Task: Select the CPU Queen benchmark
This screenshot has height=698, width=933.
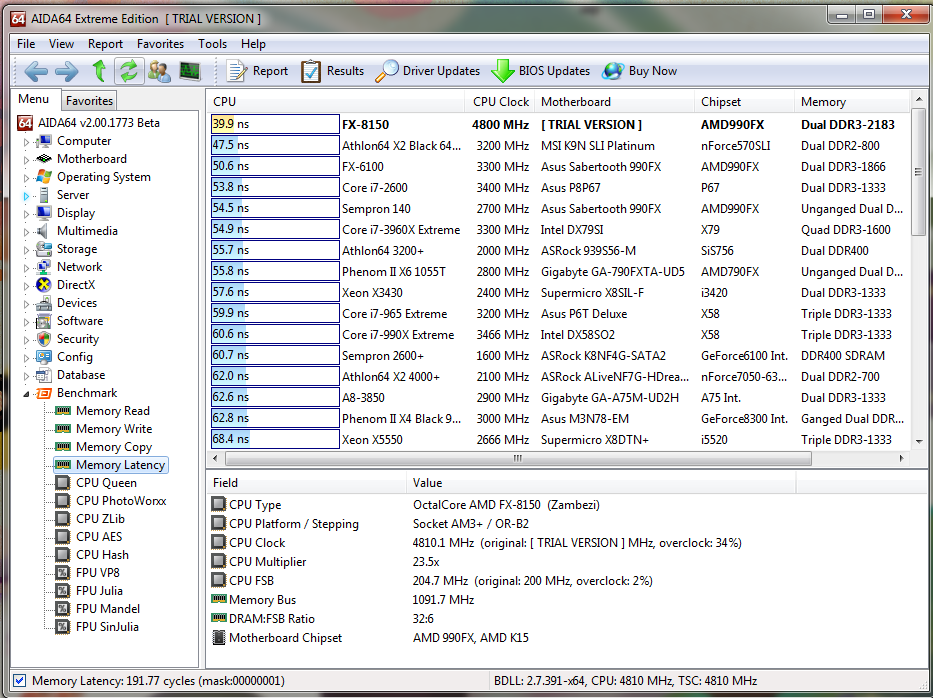Action: tap(106, 483)
